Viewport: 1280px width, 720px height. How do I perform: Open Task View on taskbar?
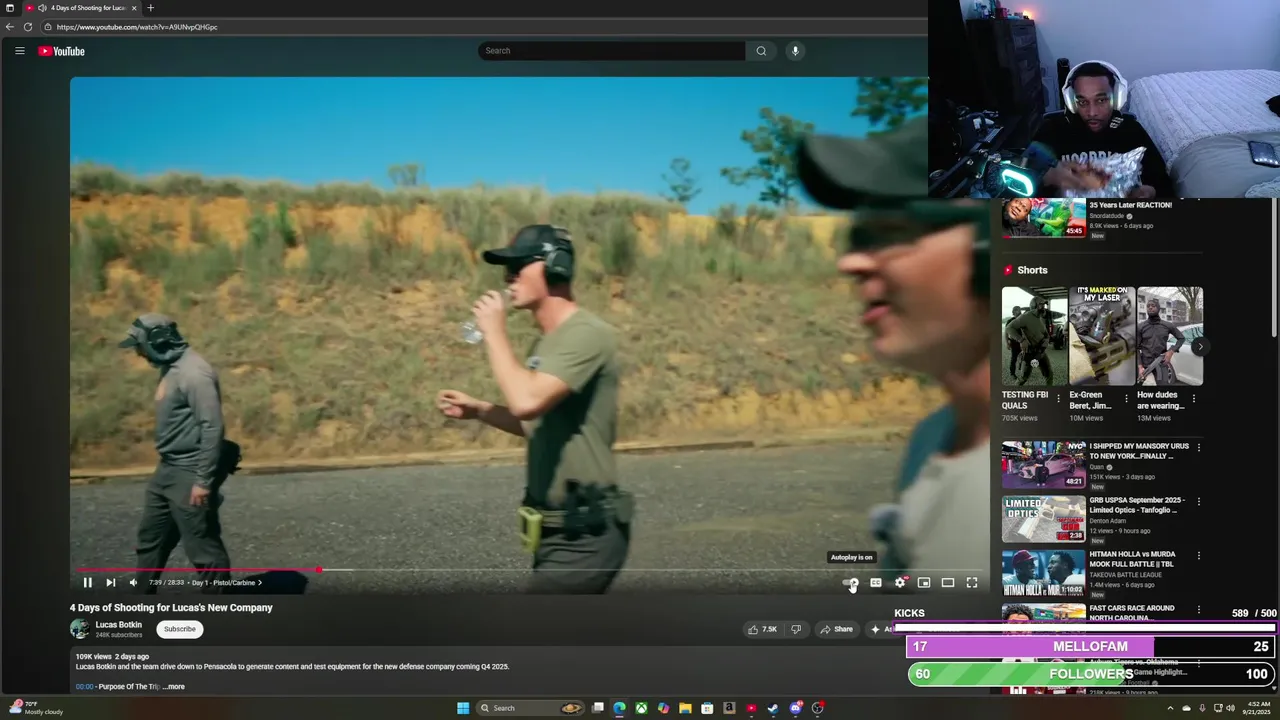pos(598,708)
